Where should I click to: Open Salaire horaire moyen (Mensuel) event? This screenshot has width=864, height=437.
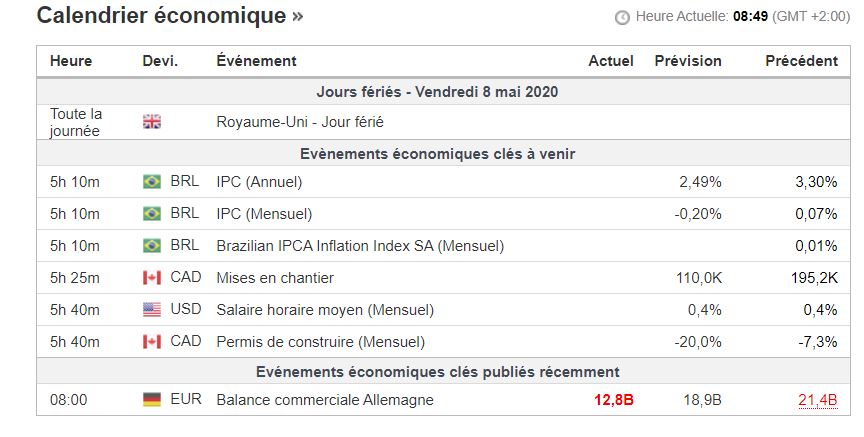(x=319, y=310)
